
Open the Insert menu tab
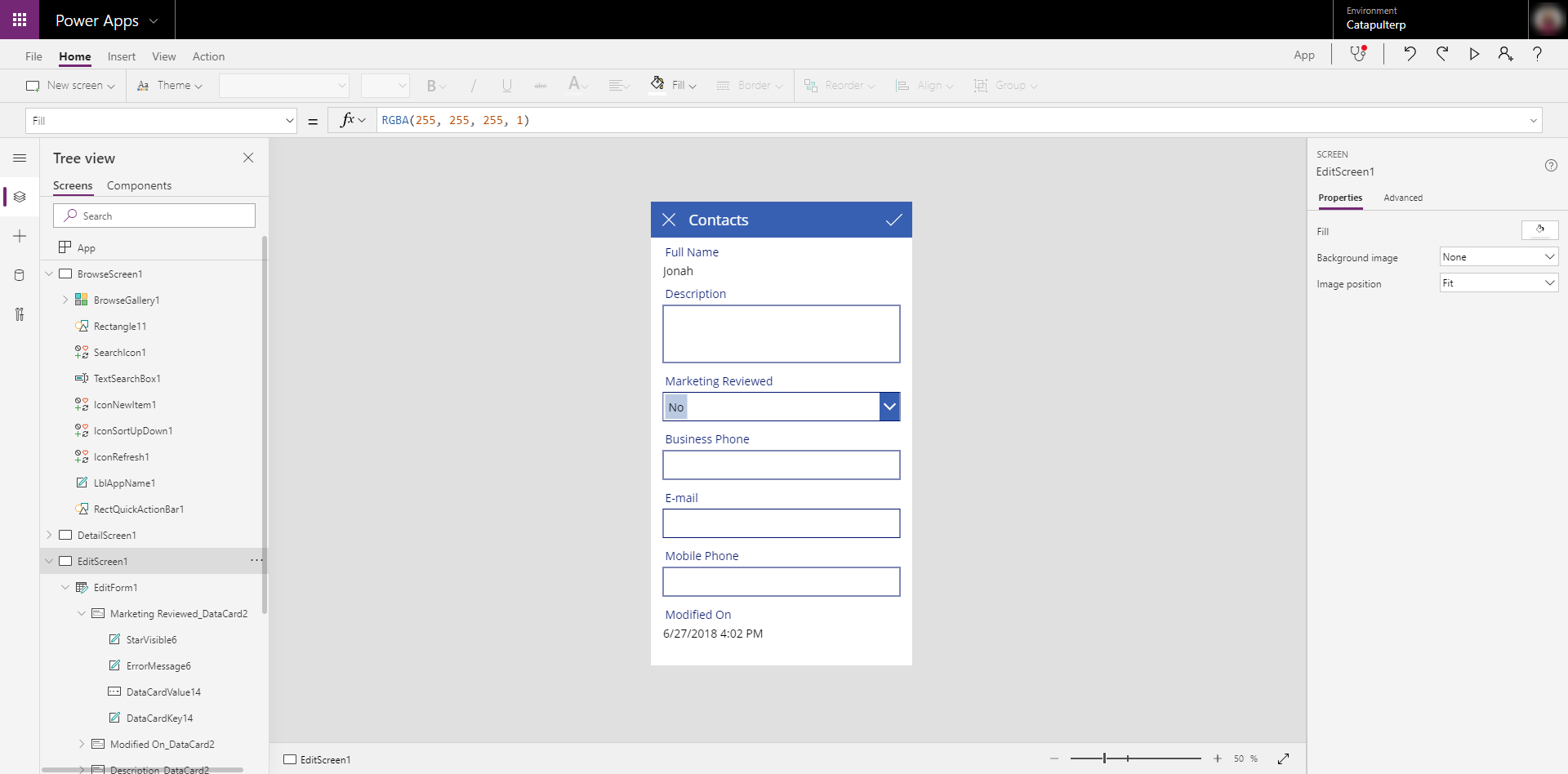tap(122, 56)
